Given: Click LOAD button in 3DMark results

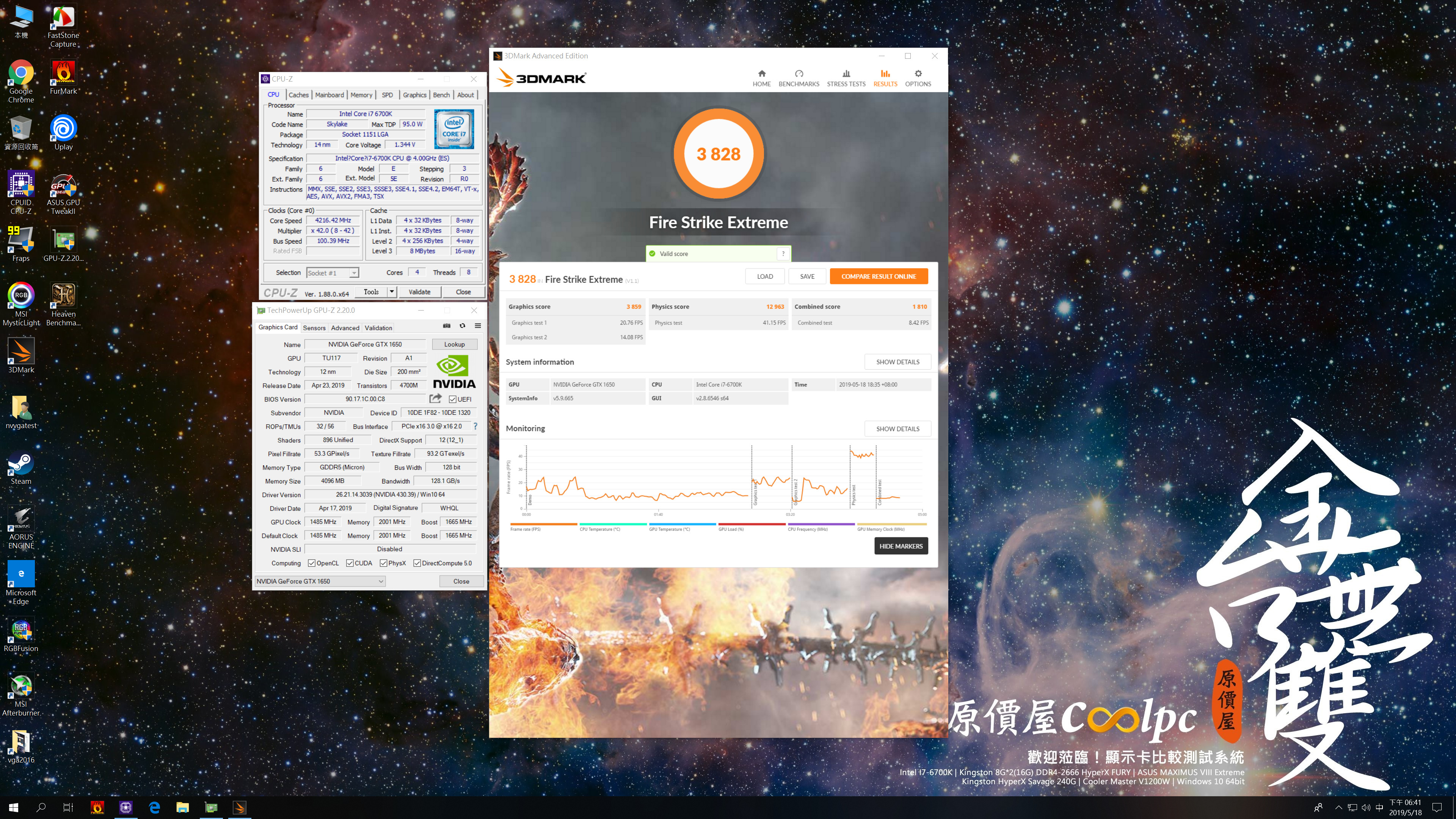Looking at the screenshot, I should [x=765, y=276].
